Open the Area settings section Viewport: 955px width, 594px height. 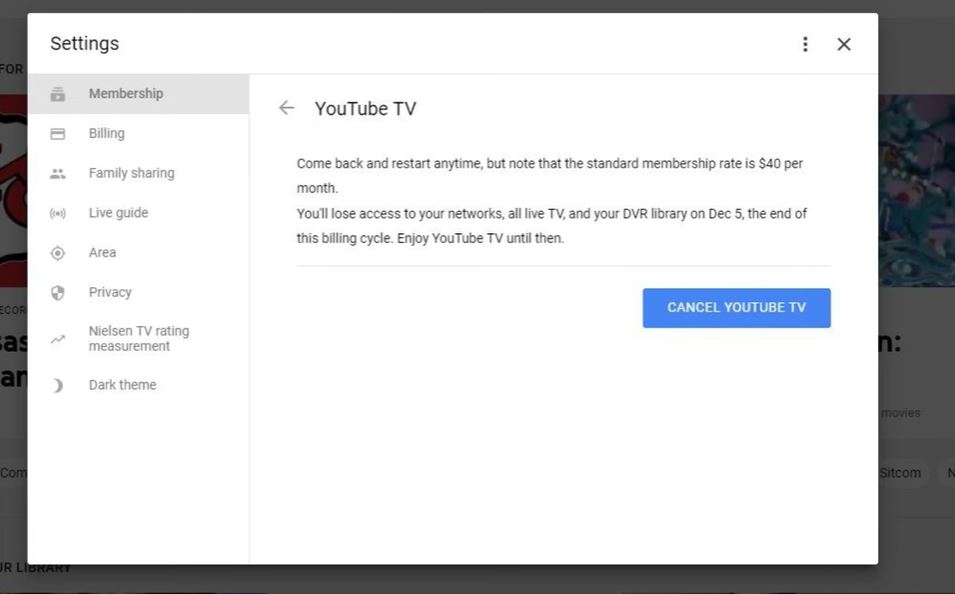[x=138, y=252]
